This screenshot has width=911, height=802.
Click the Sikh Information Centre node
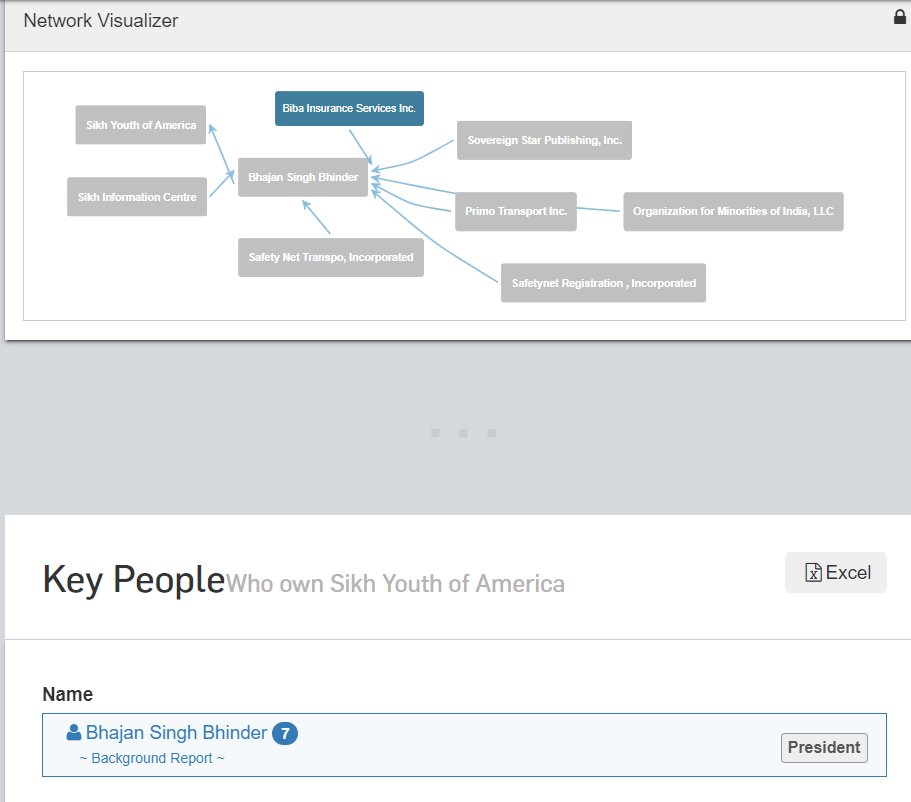coord(137,197)
